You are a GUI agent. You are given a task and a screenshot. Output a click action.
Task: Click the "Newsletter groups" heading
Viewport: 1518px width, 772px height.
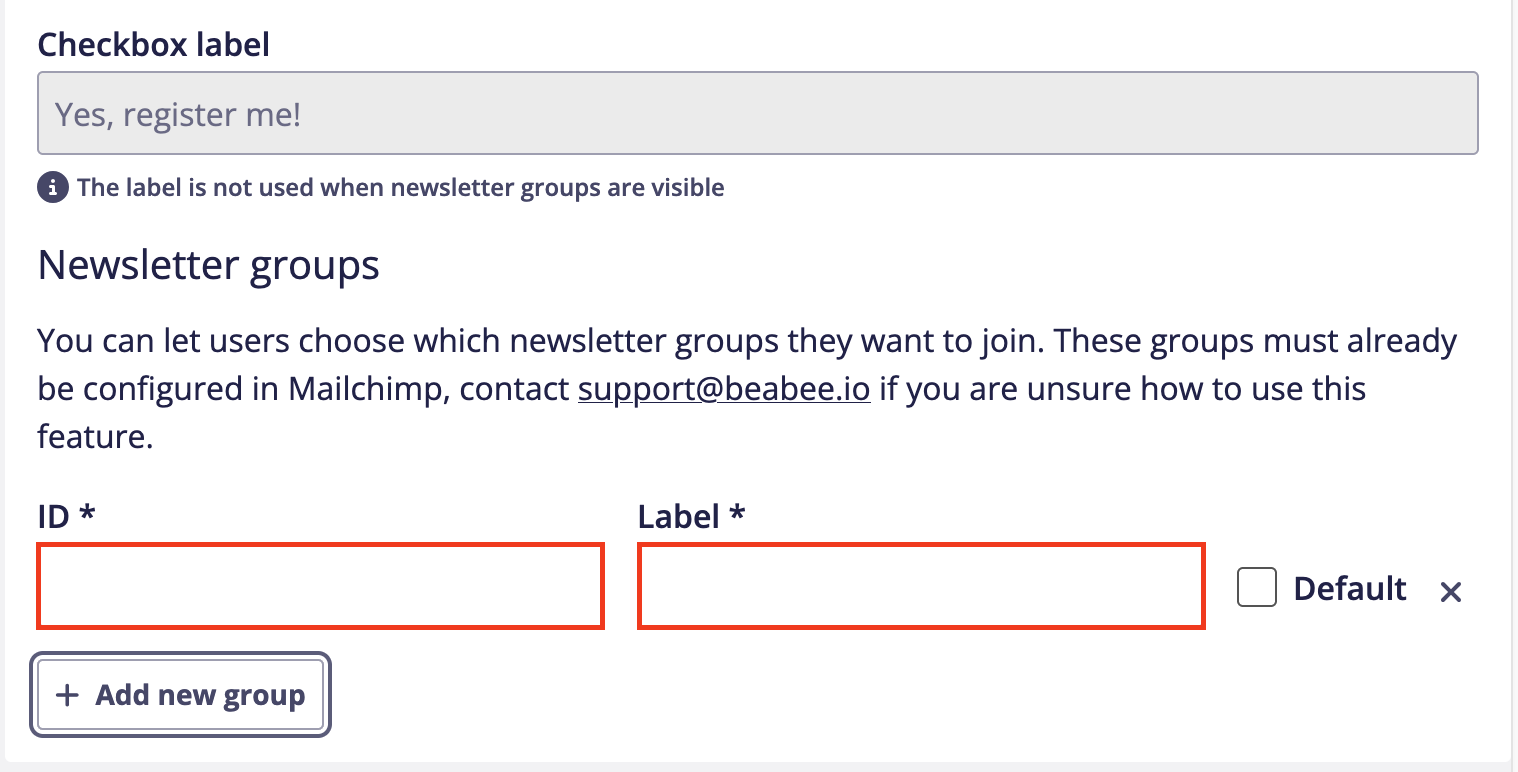(208, 266)
